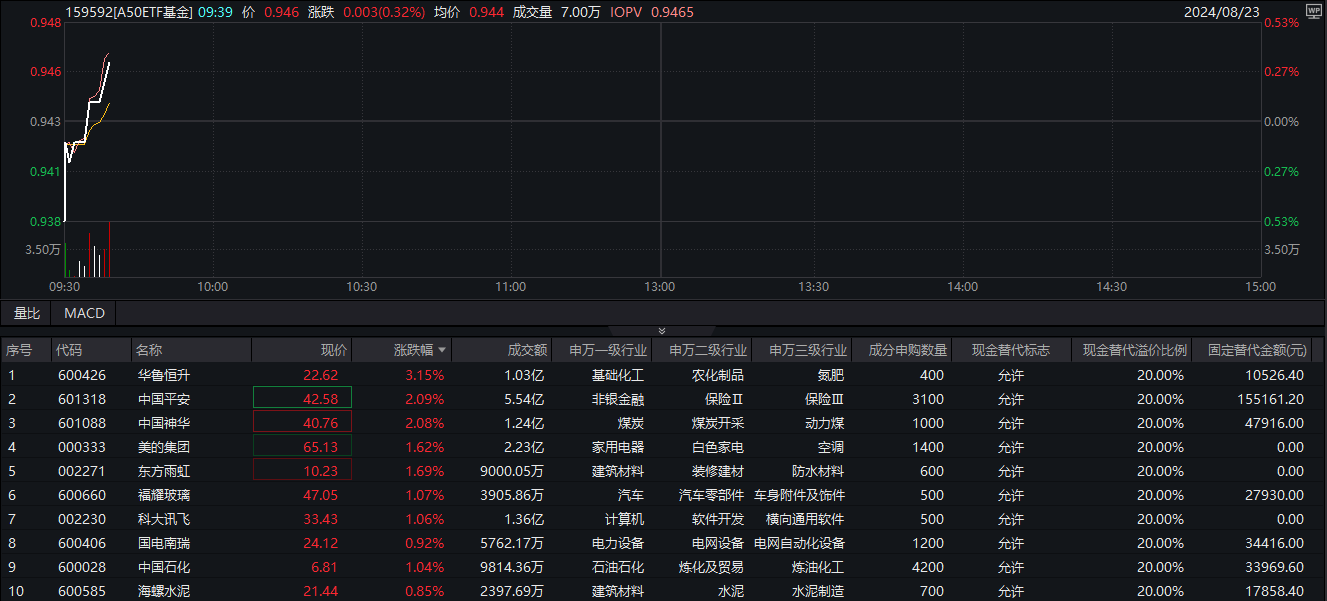Click the 科大讯飞 stock name

click(x=163, y=520)
